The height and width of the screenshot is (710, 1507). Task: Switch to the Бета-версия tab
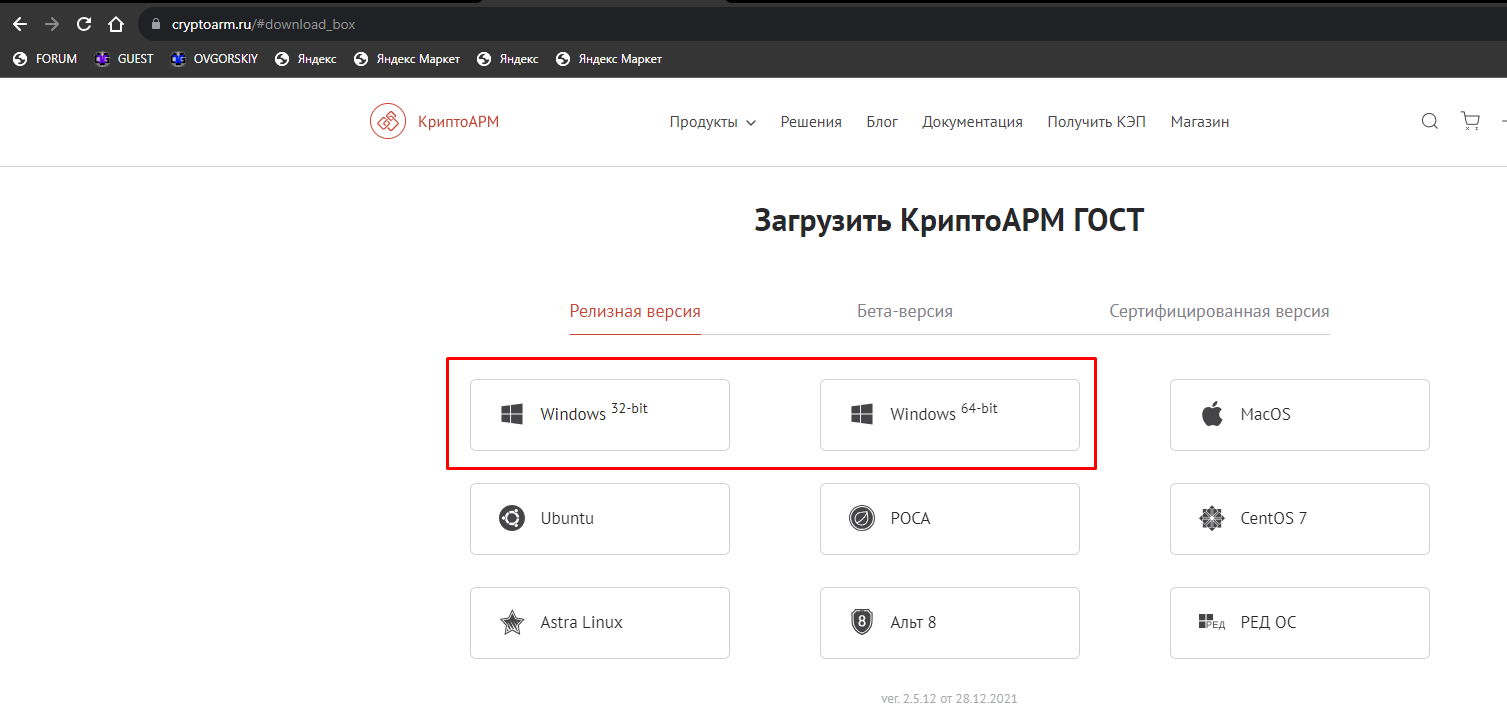click(905, 311)
